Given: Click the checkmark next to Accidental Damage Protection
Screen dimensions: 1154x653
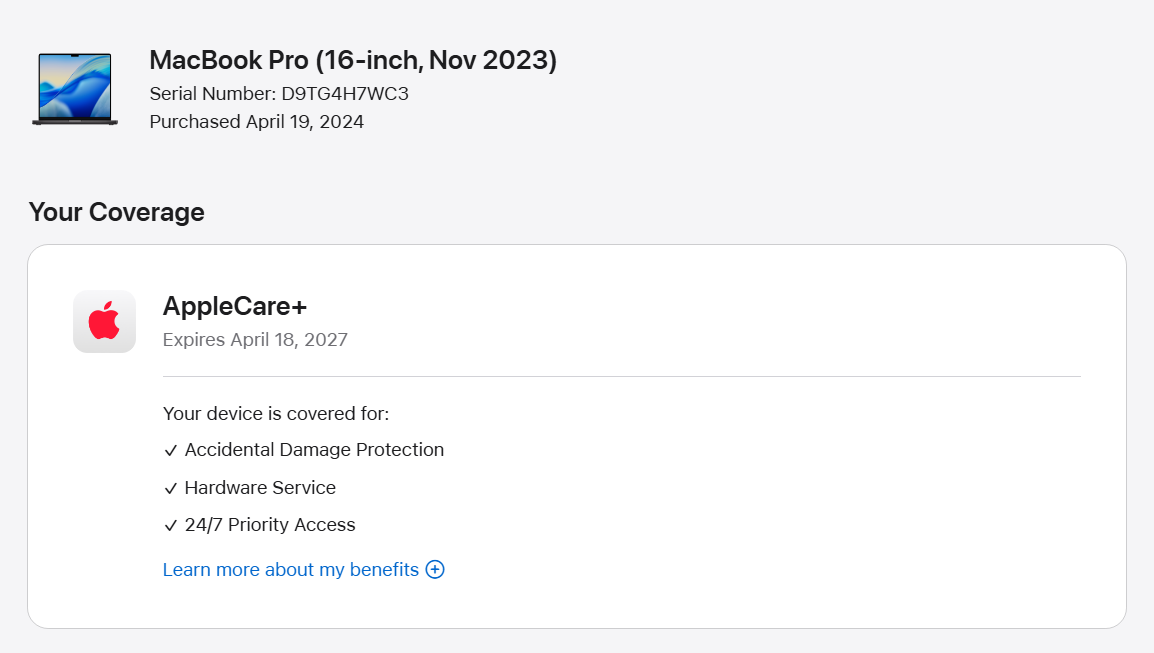Looking at the screenshot, I should pos(171,451).
